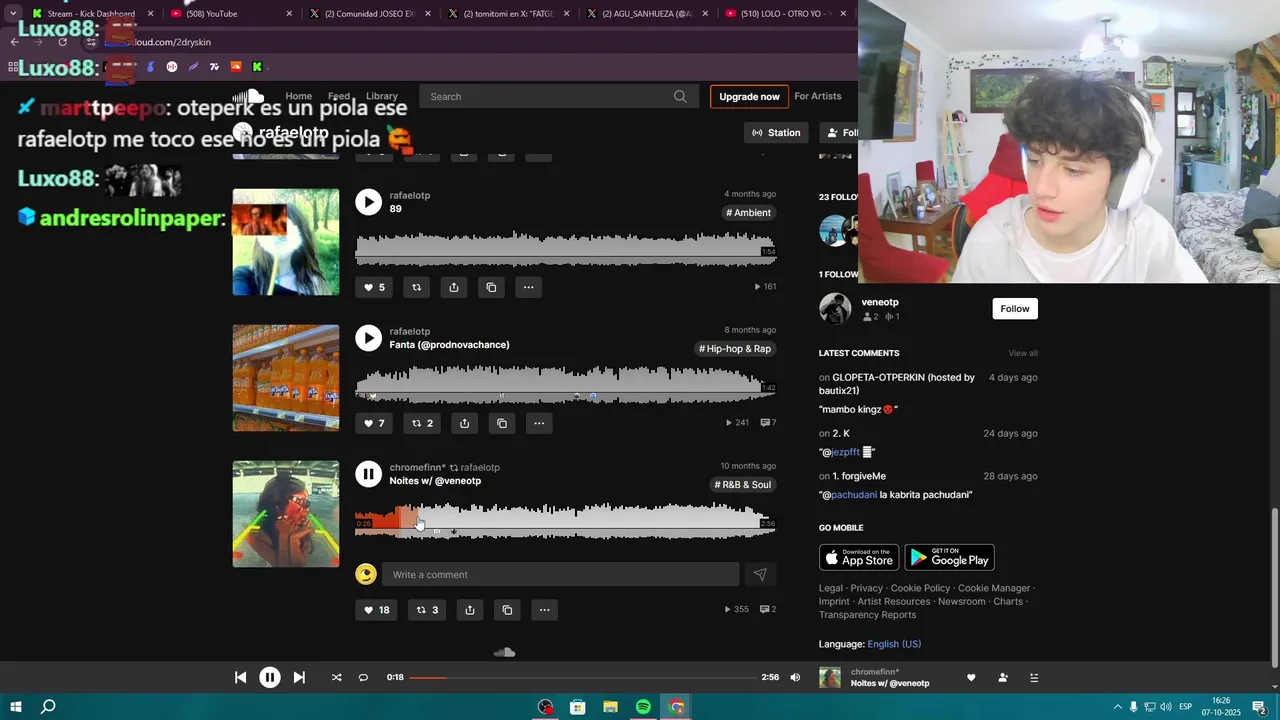Repost the Fanta track with 2 reposts
The height and width of the screenshot is (720, 1280).
pyautogui.click(x=423, y=423)
